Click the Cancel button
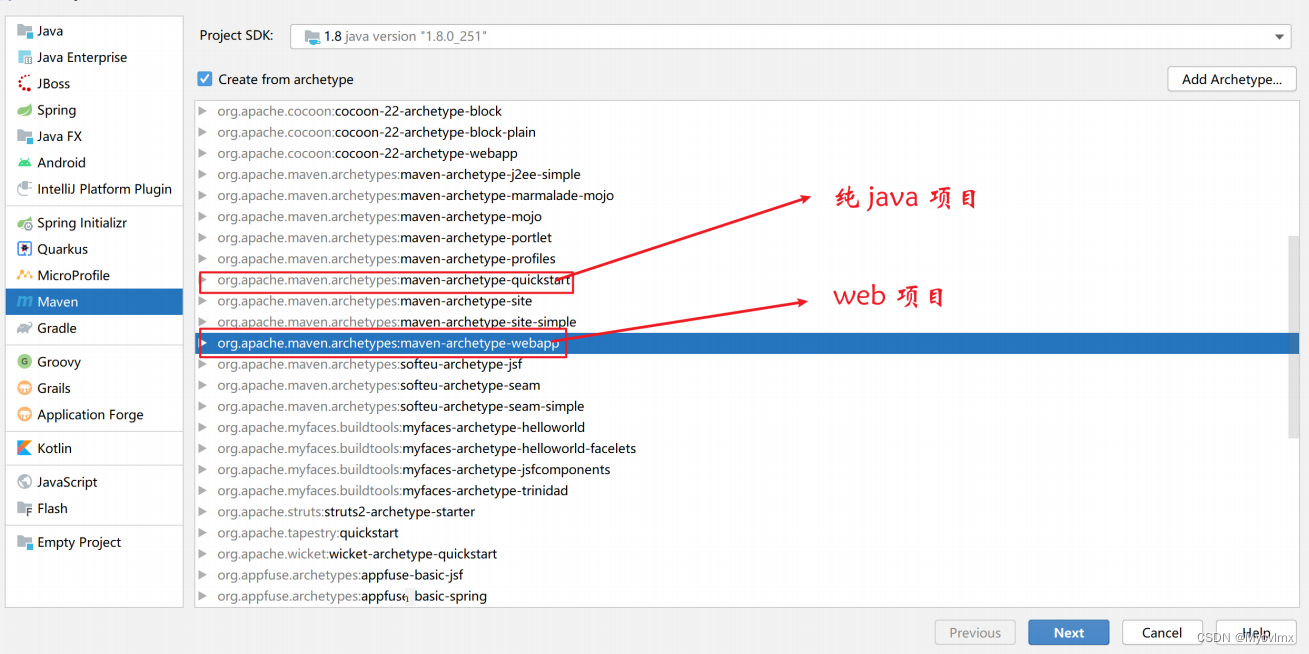Viewport: 1309px width, 654px height. (x=1161, y=632)
